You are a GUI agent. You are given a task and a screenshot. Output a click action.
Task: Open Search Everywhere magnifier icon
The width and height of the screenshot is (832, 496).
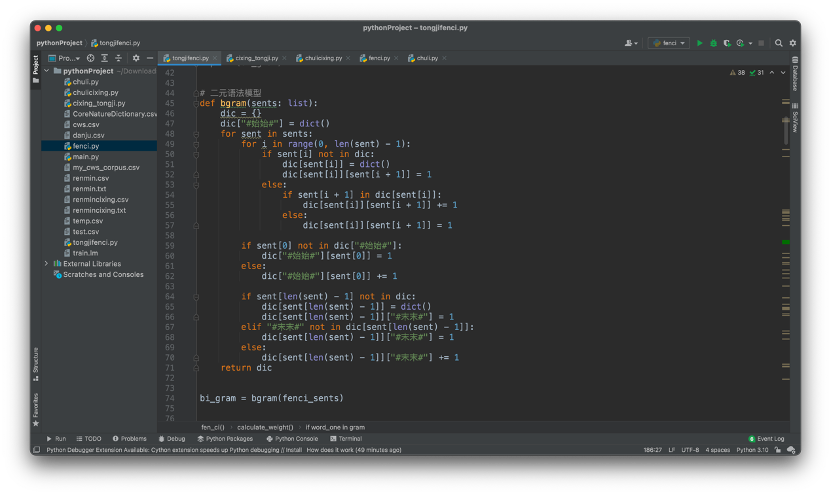pos(778,43)
